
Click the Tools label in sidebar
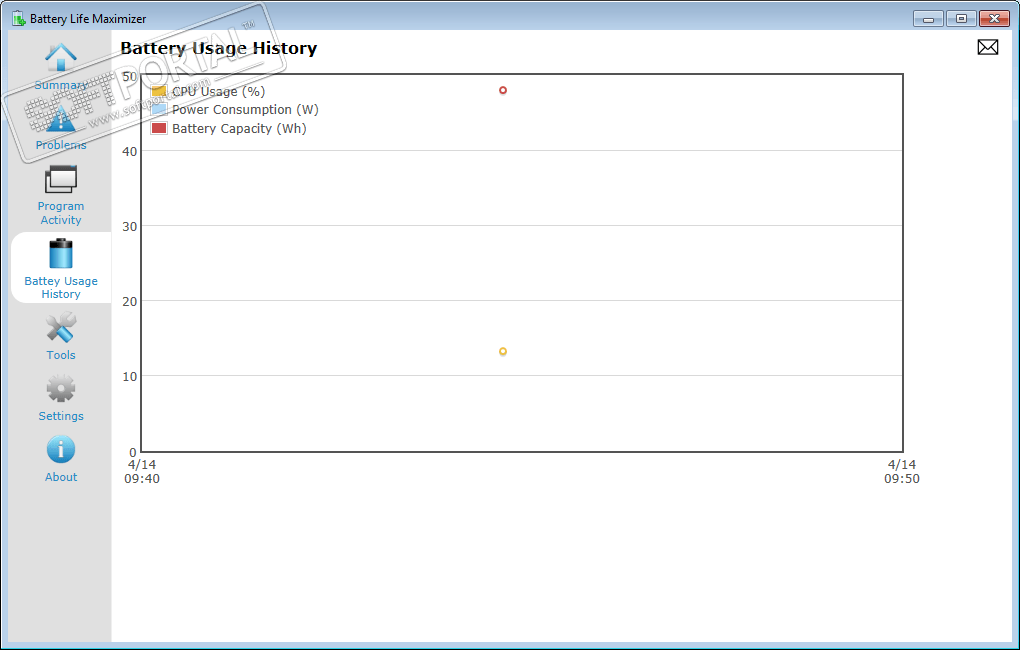60,355
